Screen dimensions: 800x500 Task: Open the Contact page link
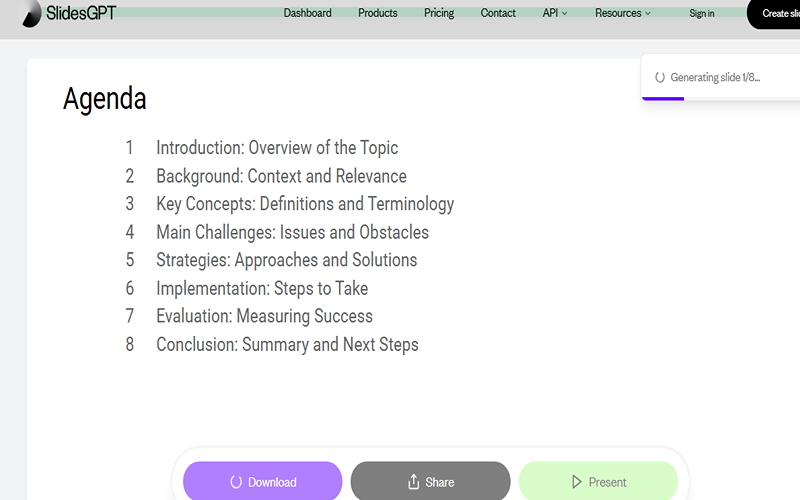(x=498, y=13)
